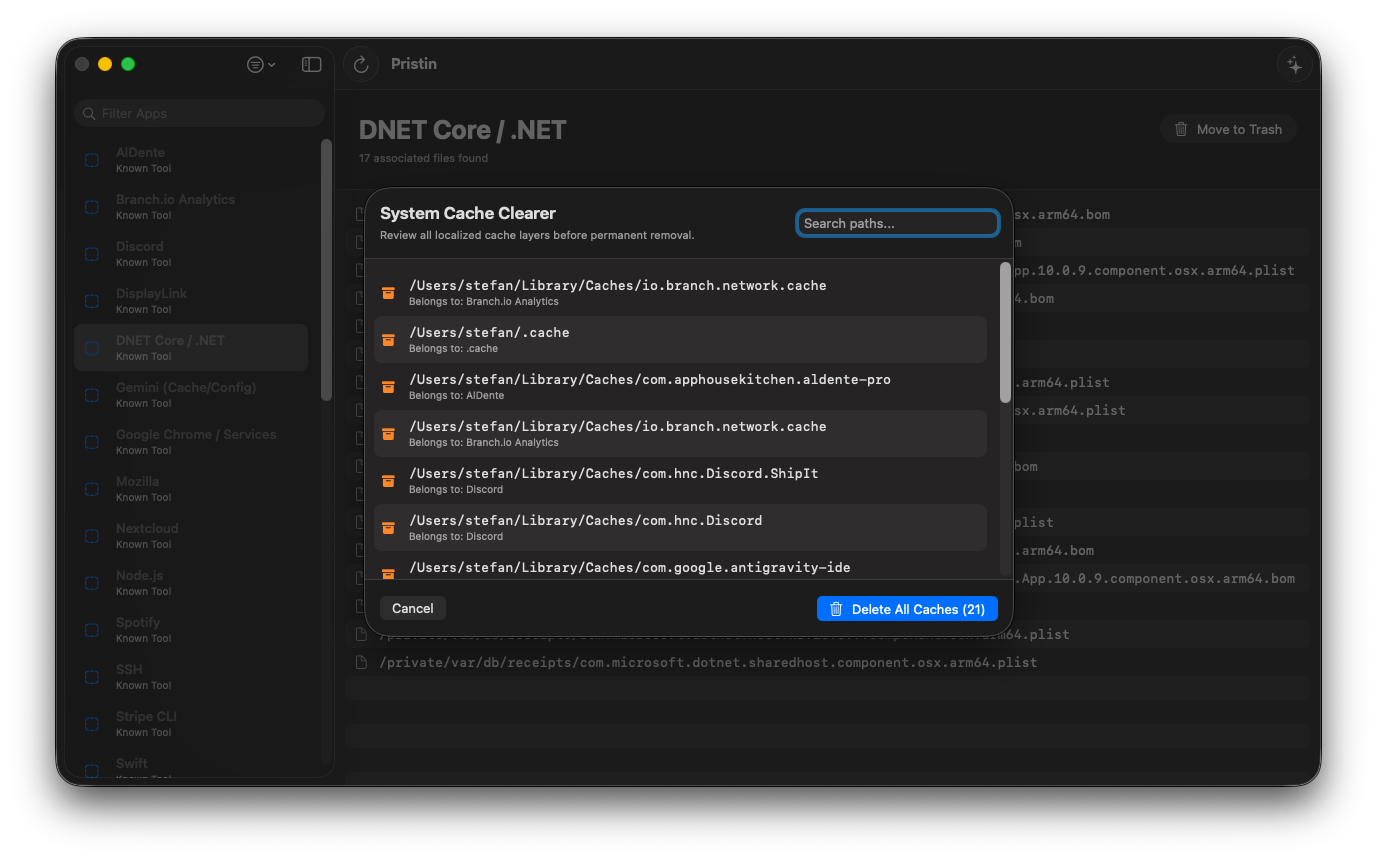The image size is (1377, 860).
Task: Click the Search paths field
Action: pyautogui.click(x=898, y=223)
